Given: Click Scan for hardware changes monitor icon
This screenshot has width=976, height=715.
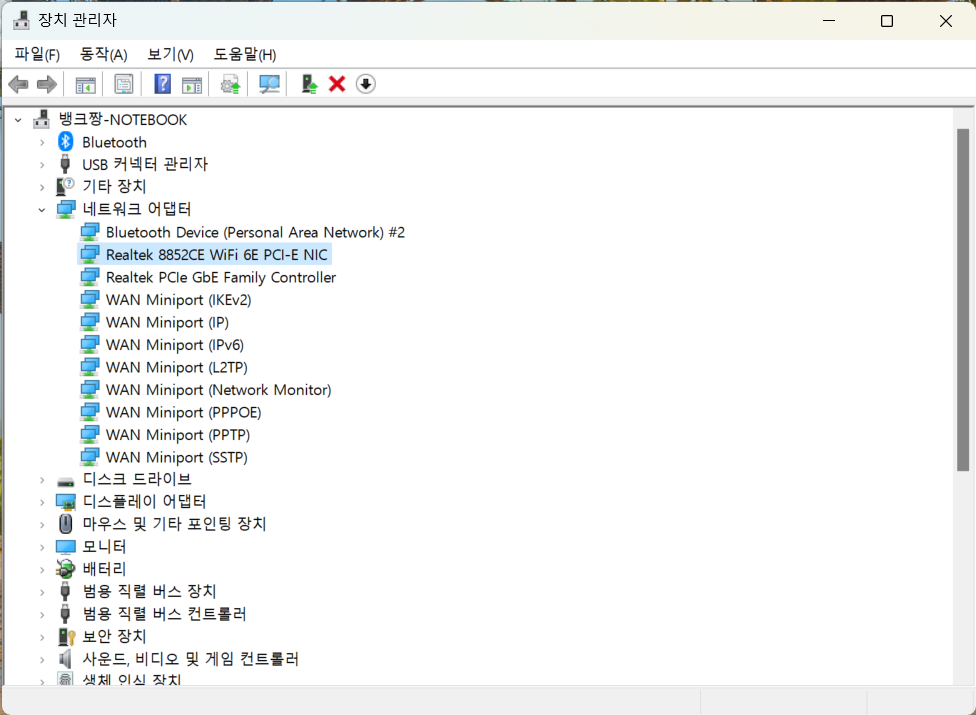Looking at the screenshot, I should pyautogui.click(x=269, y=84).
